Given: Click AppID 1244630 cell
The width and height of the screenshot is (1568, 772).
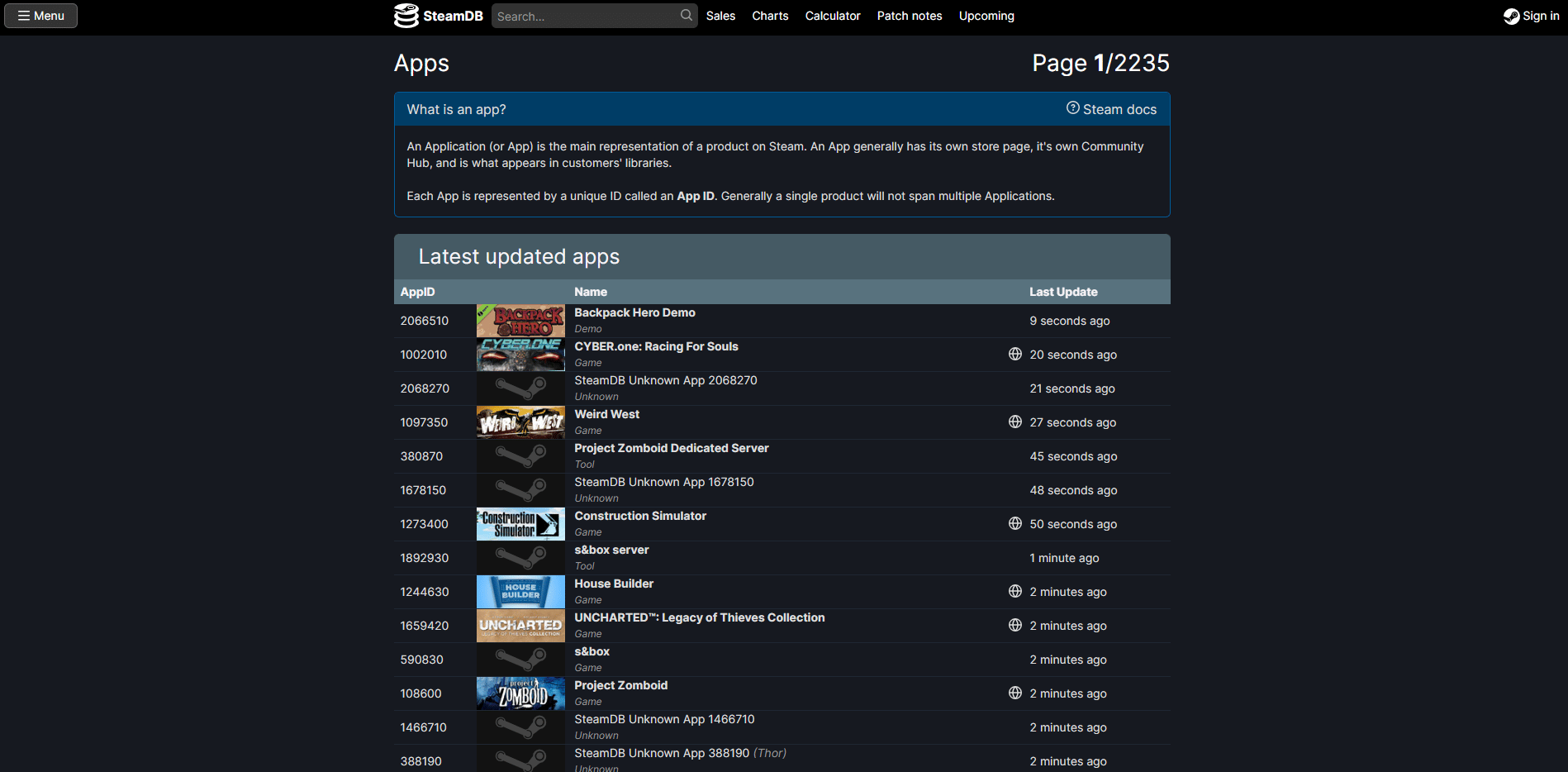Looking at the screenshot, I should click(x=425, y=592).
